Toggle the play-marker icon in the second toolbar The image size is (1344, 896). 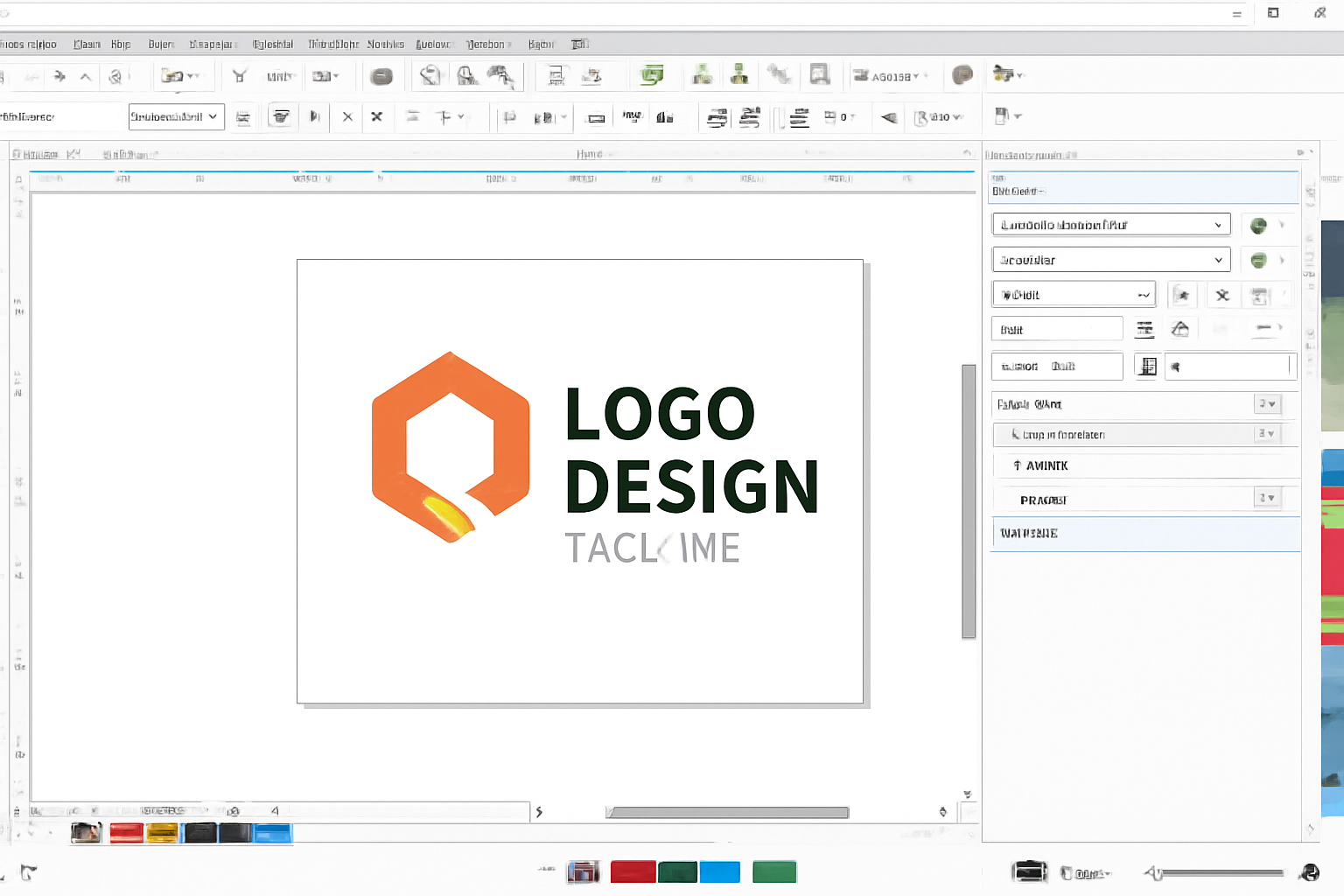tap(315, 116)
